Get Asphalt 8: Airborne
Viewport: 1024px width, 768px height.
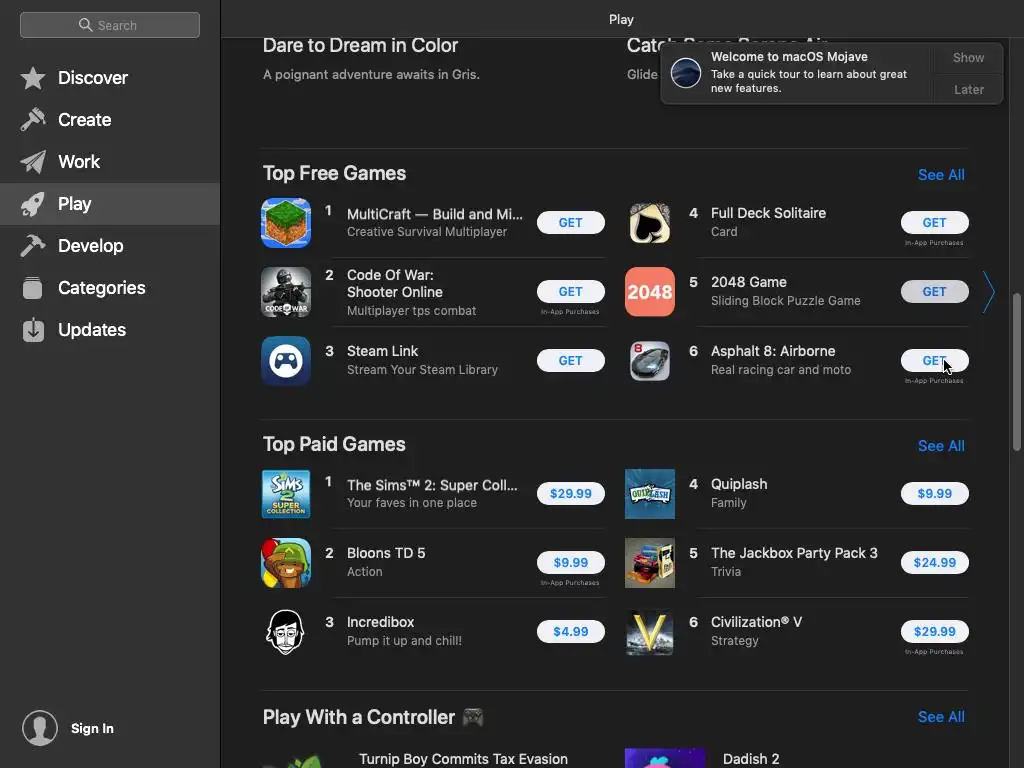(x=935, y=360)
